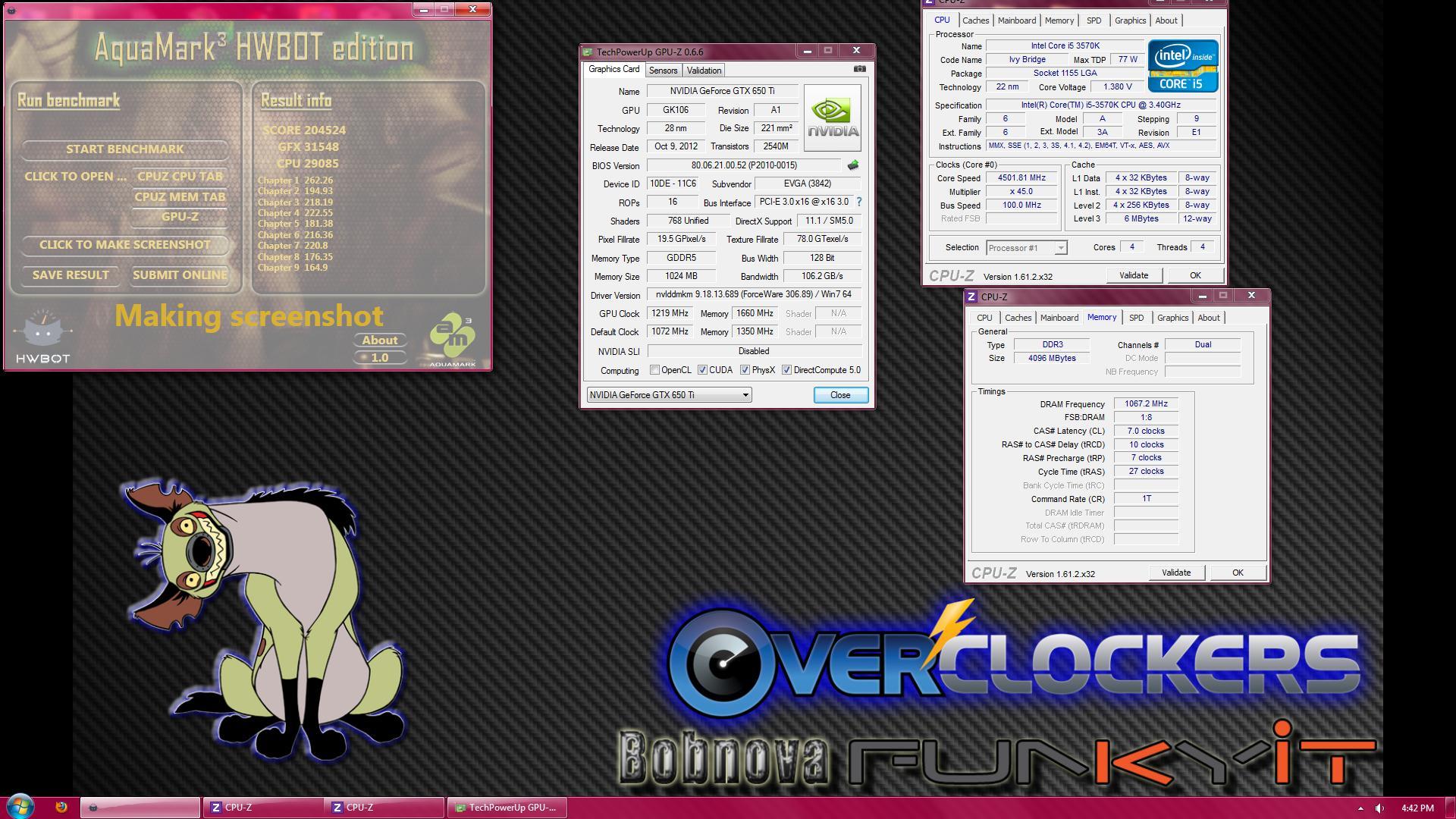Show hidden tray icons arrow
Image resolution: width=1456 pixels, height=819 pixels.
tap(1360, 808)
